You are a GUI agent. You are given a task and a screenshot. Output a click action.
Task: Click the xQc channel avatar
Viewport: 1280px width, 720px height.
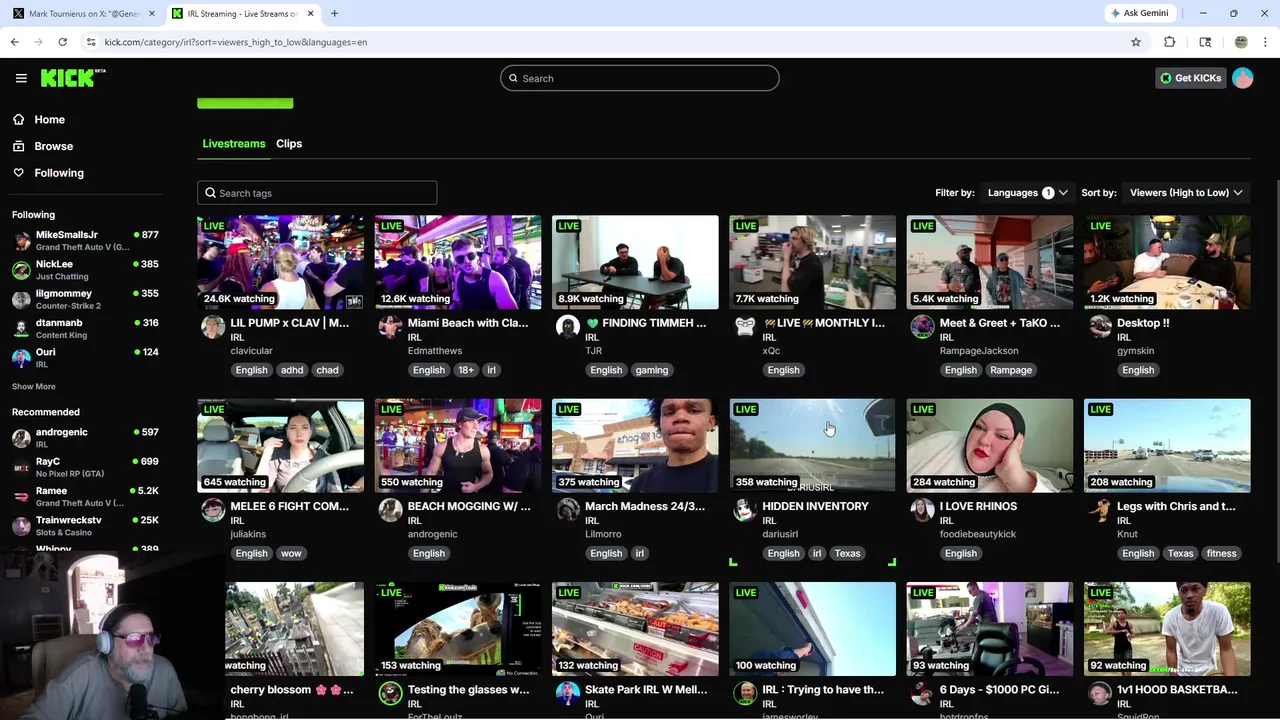pos(745,327)
